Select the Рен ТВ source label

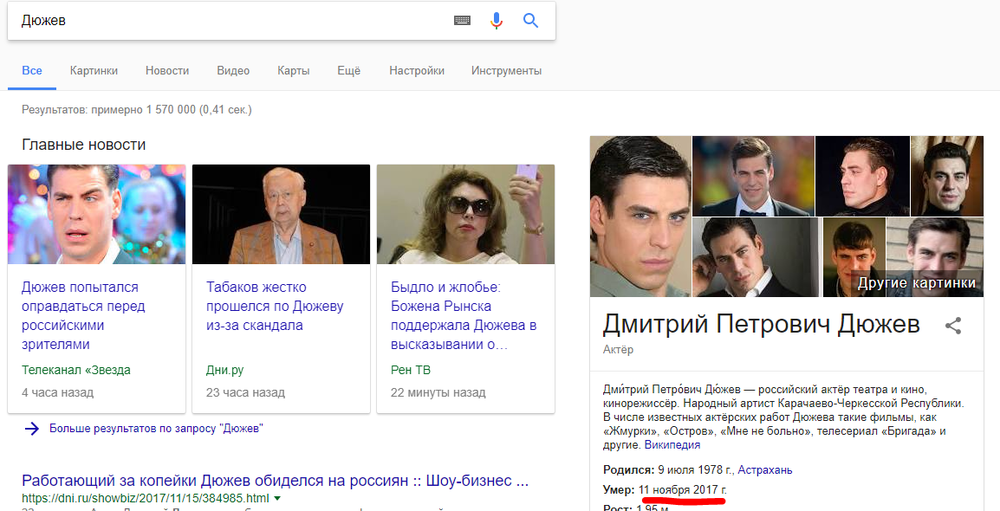click(x=410, y=370)
